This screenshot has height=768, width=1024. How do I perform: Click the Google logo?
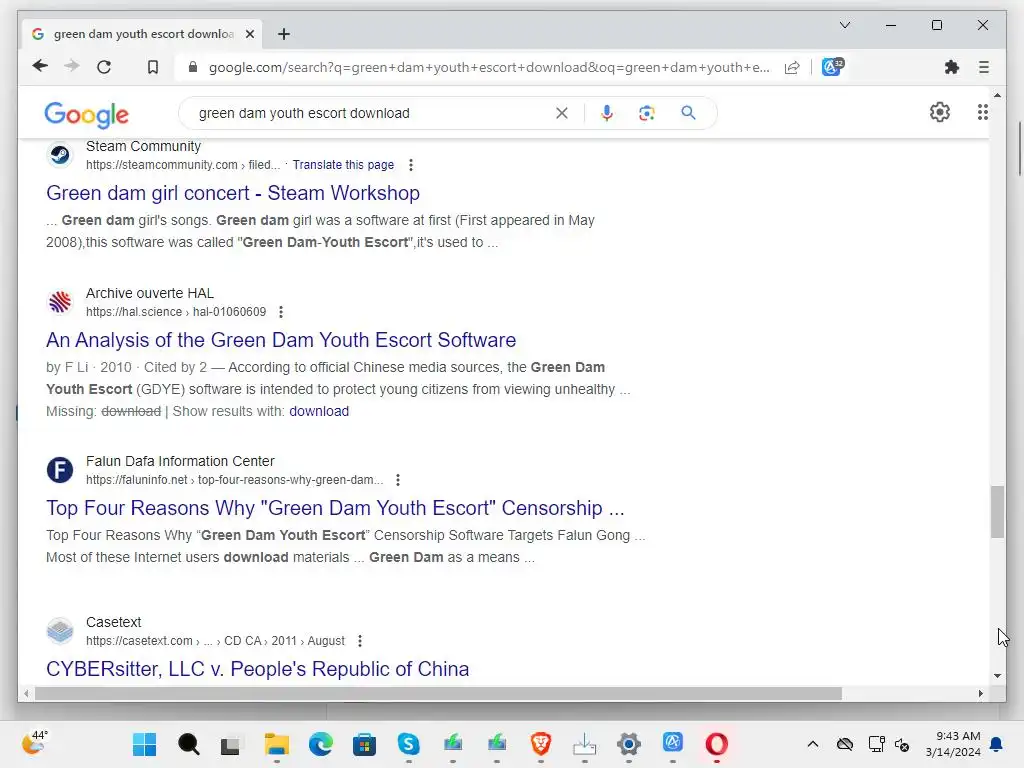[x=86, y=114]
